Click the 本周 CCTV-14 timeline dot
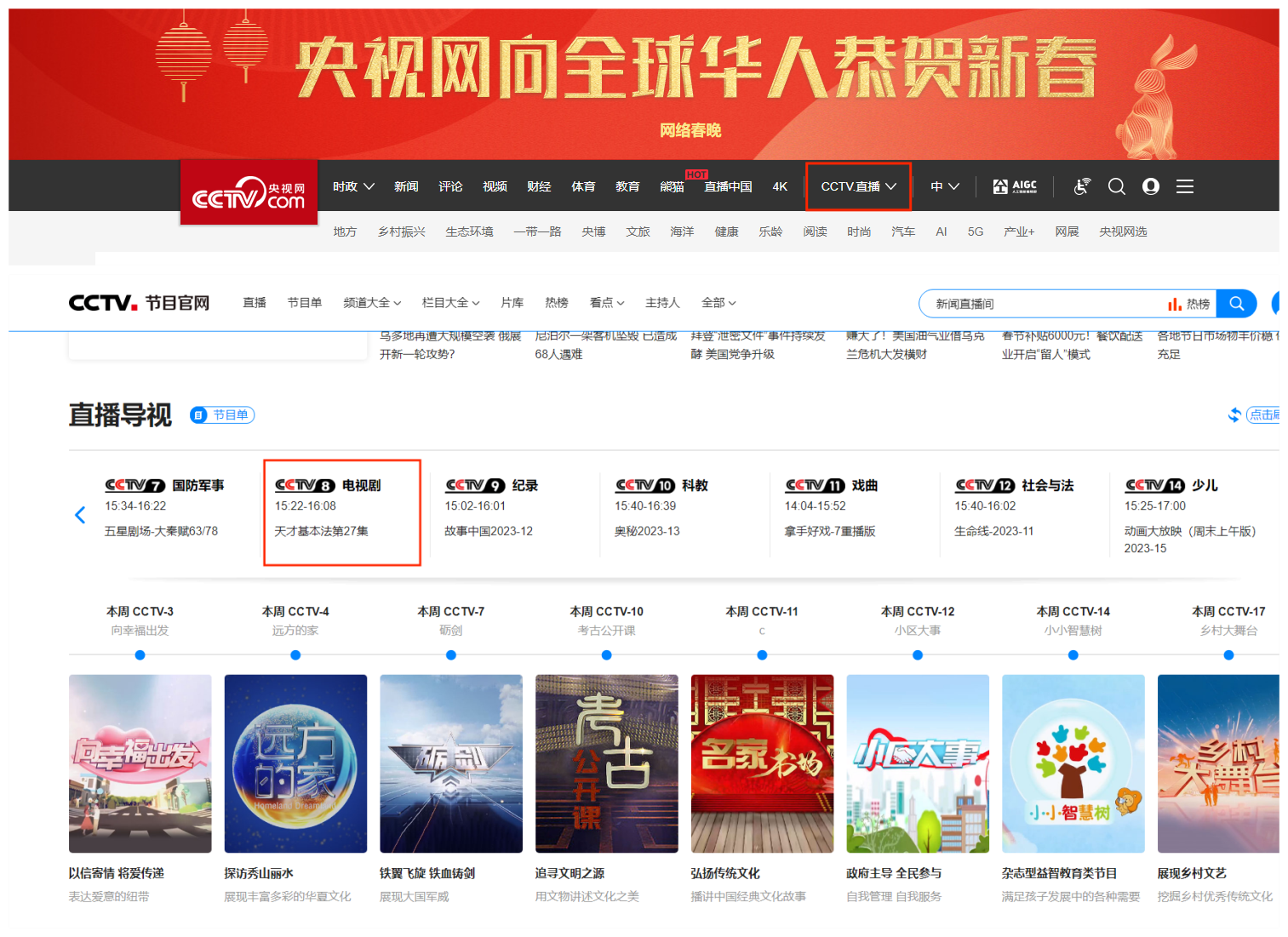Image resolution: width=1288 pixels, height=937 pixels. (1073, 655)
